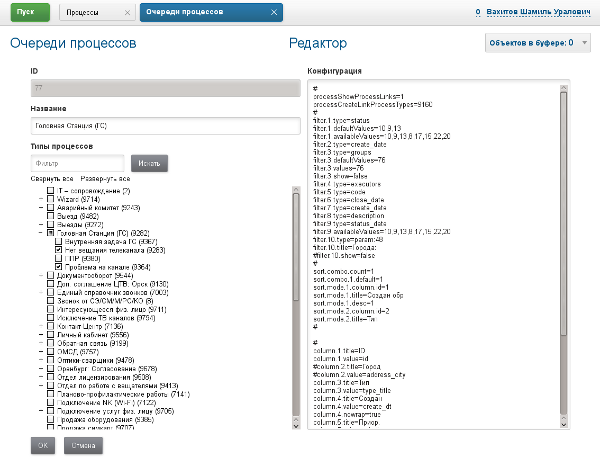The image size is (600, 466).
Task: Click the Название text field
Action: [x=165, y=126]
